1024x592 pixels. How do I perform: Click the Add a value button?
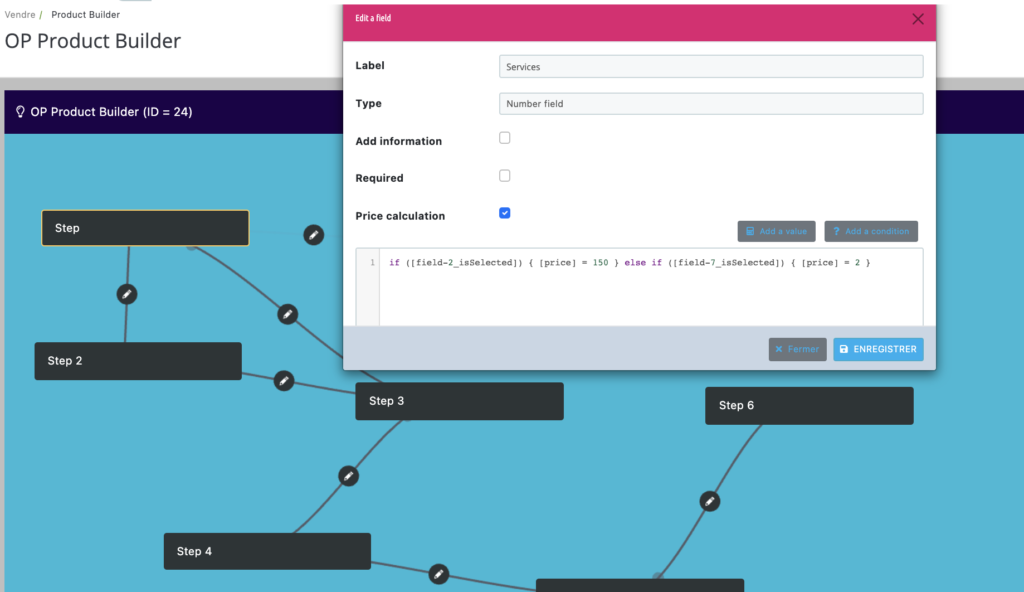coord(776,231)
